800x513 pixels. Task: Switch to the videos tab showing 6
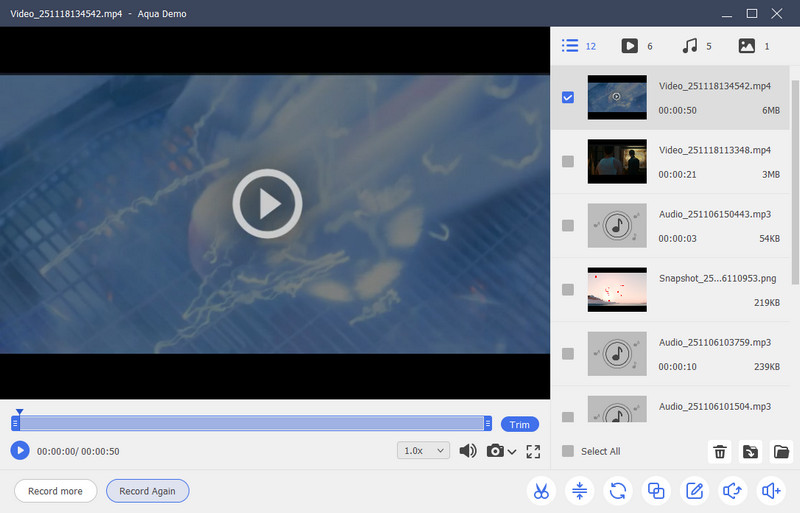pyautogui.click(x=637, y=46)
